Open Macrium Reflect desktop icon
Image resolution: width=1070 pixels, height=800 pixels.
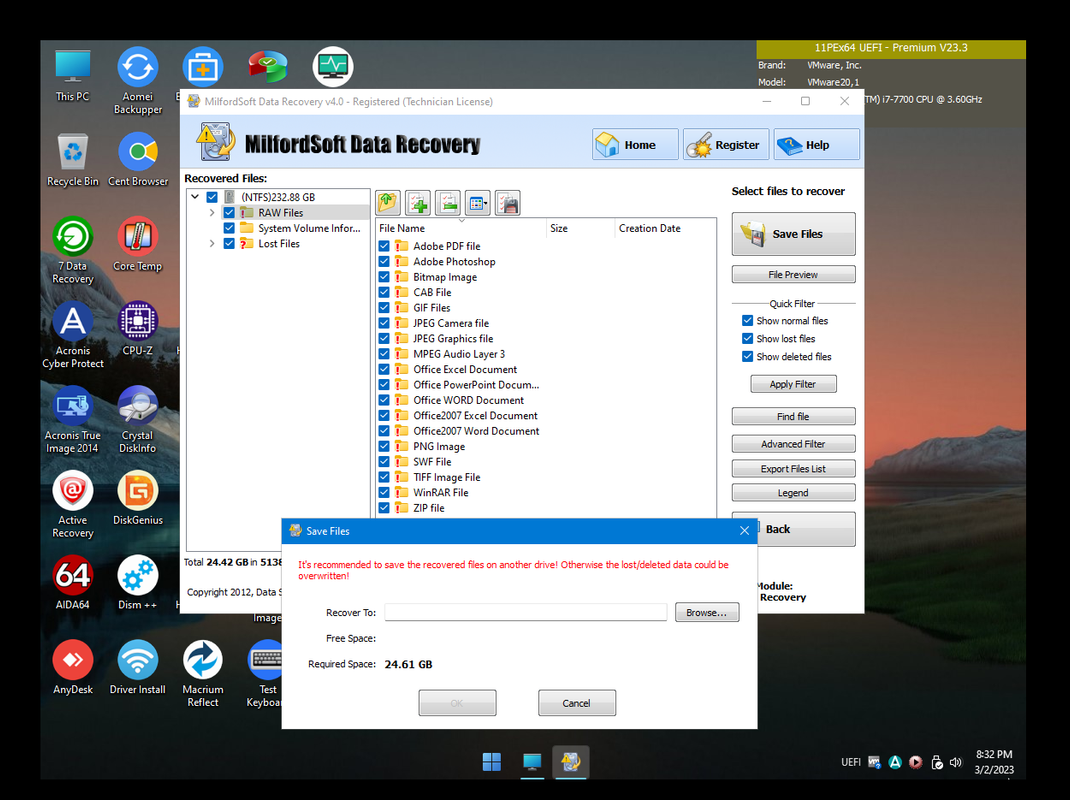[x=203, y=673]
